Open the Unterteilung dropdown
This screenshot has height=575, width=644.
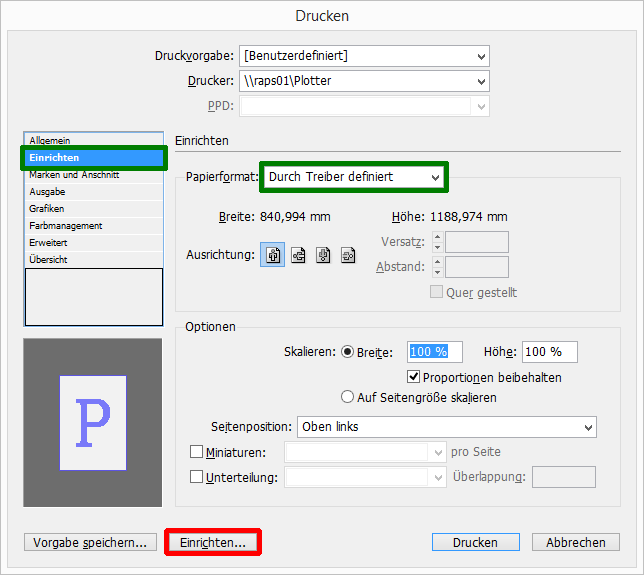tap(365, 477)
